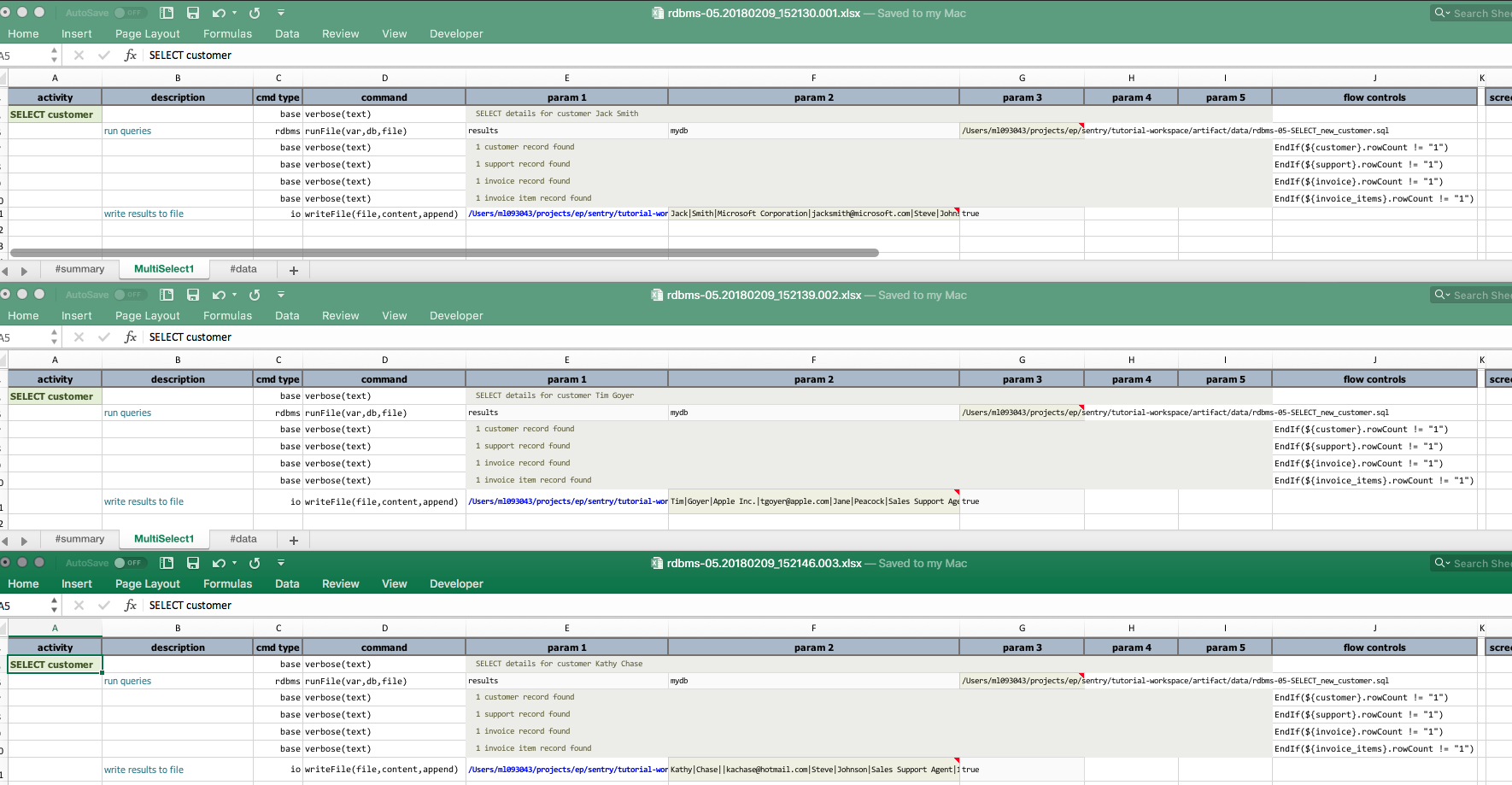Screen dimensions: 1512x785
Task: Click the save icon in the 002.xlsx window
Action: (193, 295)
